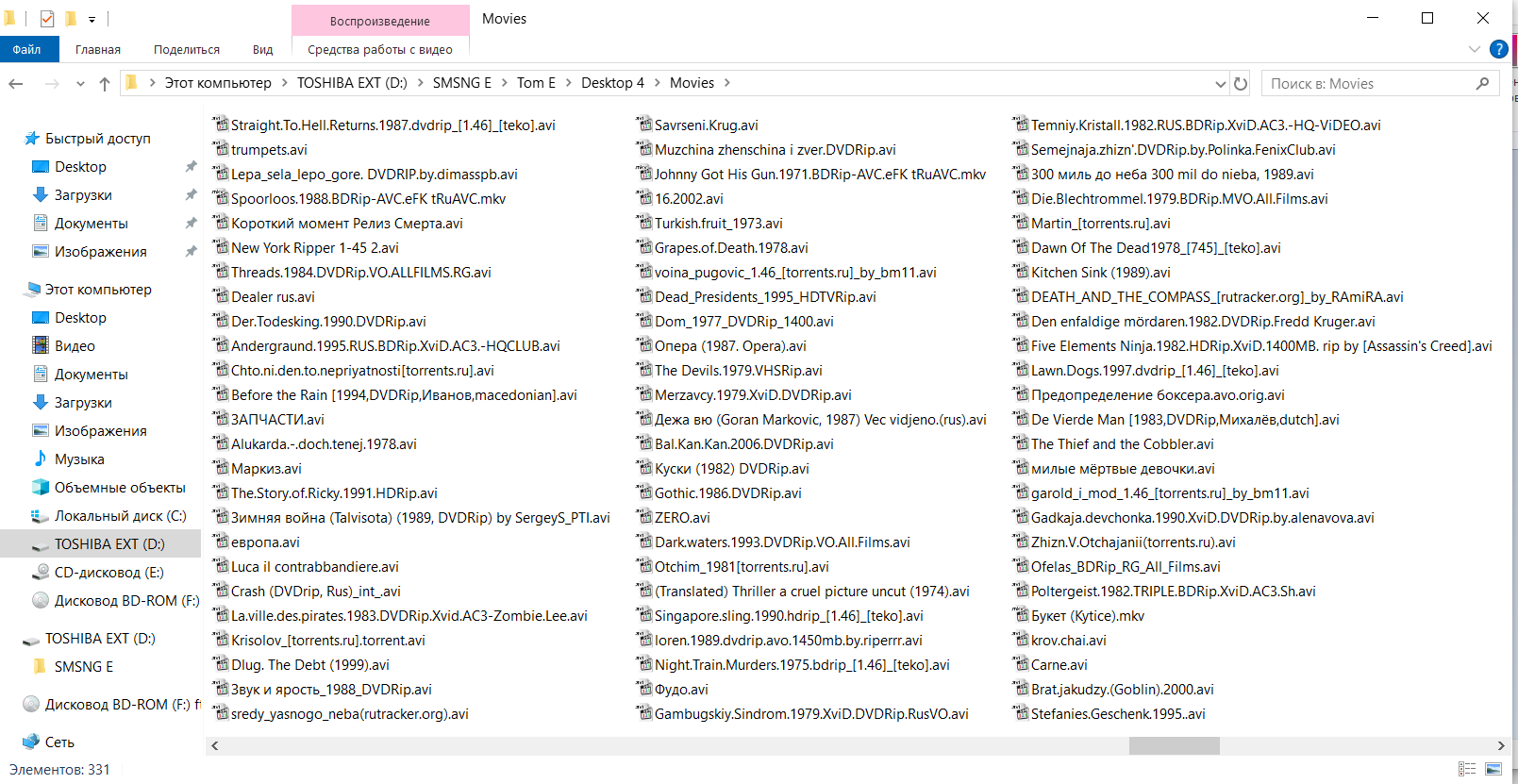This screenshot has width=1518, height=784.
Task: Click the pin icon next to Документы
Action: 191,223
